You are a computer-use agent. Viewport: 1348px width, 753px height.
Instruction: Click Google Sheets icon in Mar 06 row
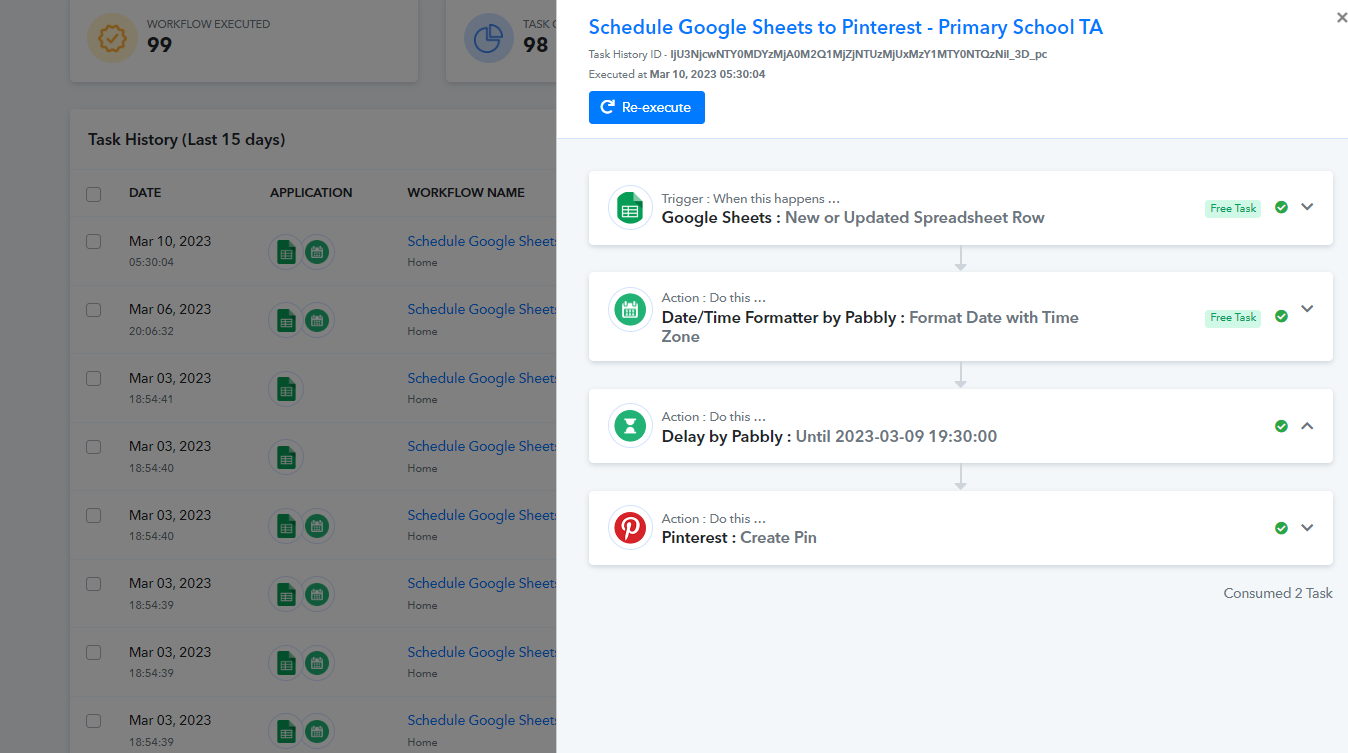click(286, 320)
